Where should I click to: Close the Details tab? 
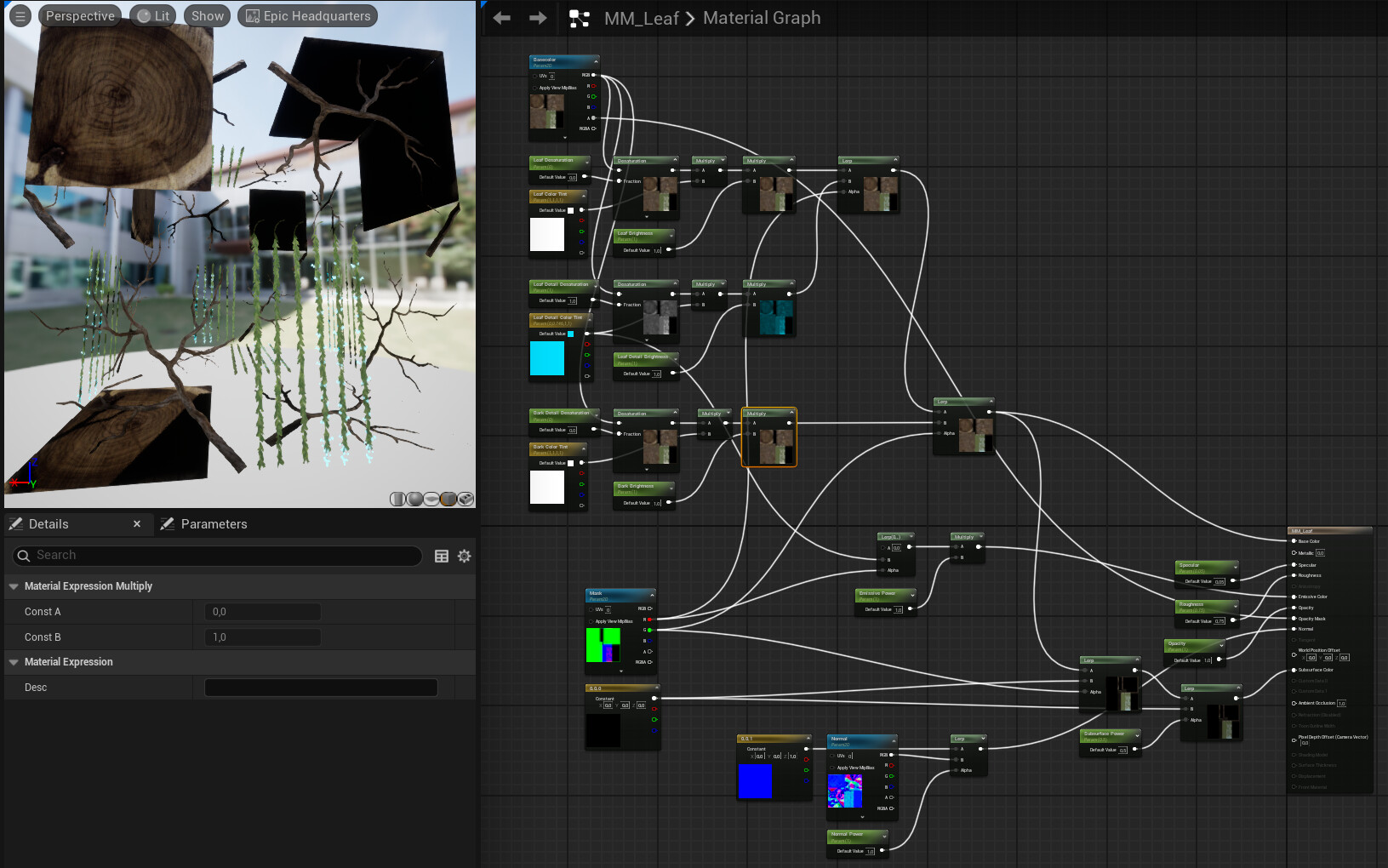[x=137, y=524]
